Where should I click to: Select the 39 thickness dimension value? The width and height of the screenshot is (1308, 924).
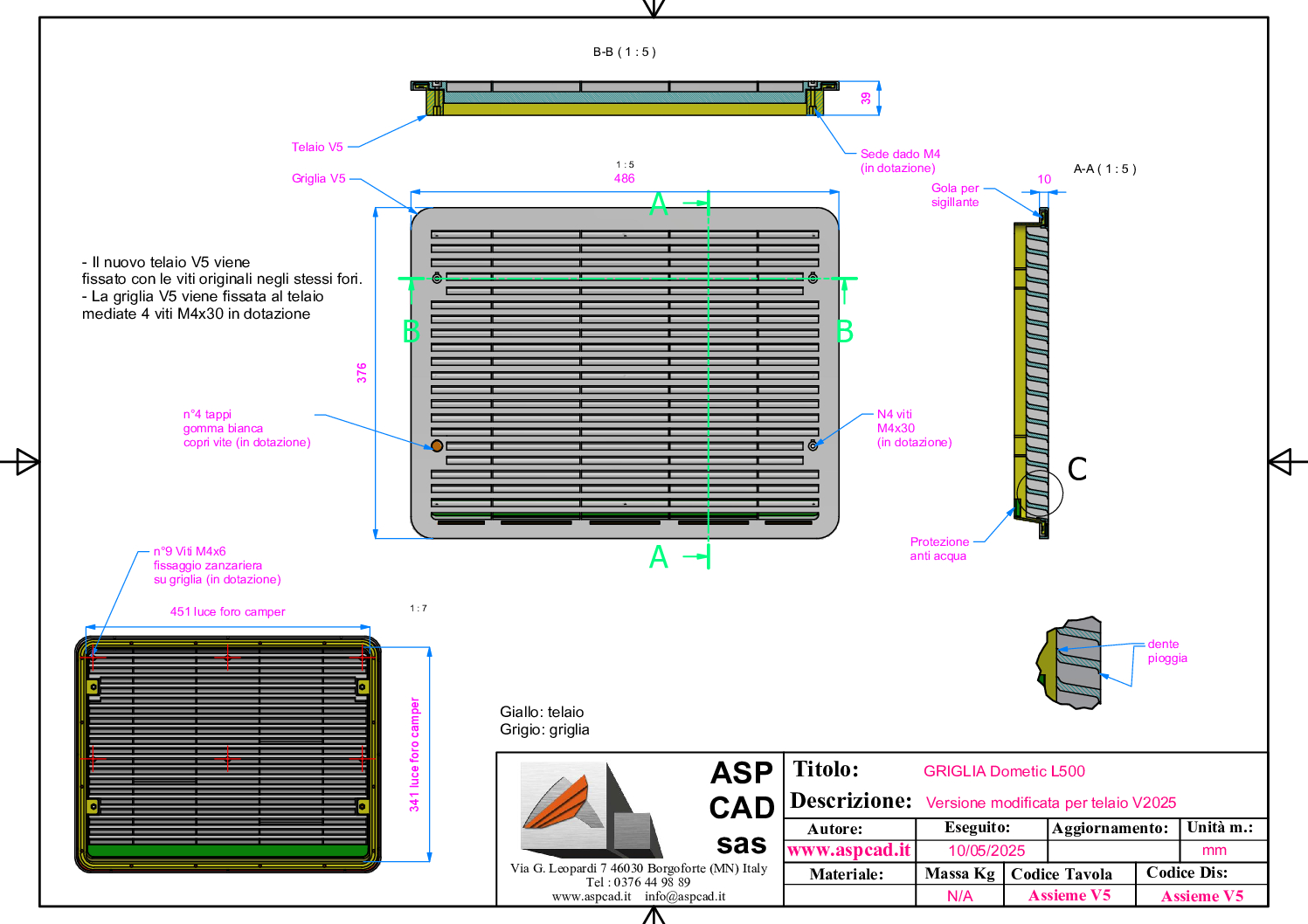coord(866,99)
